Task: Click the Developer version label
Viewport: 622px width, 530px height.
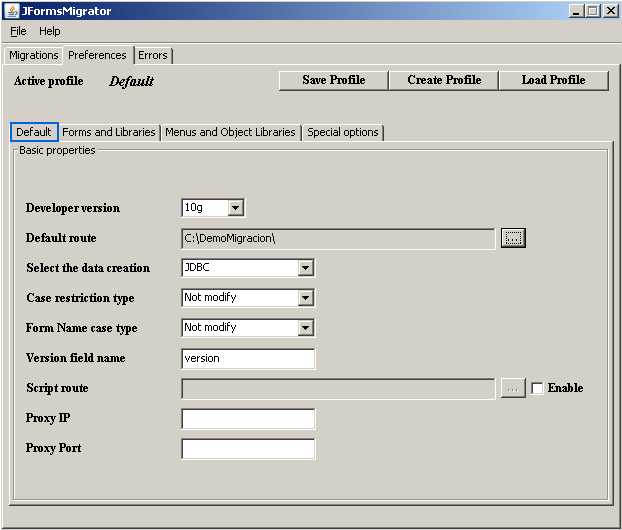Action: pos(73,208)
